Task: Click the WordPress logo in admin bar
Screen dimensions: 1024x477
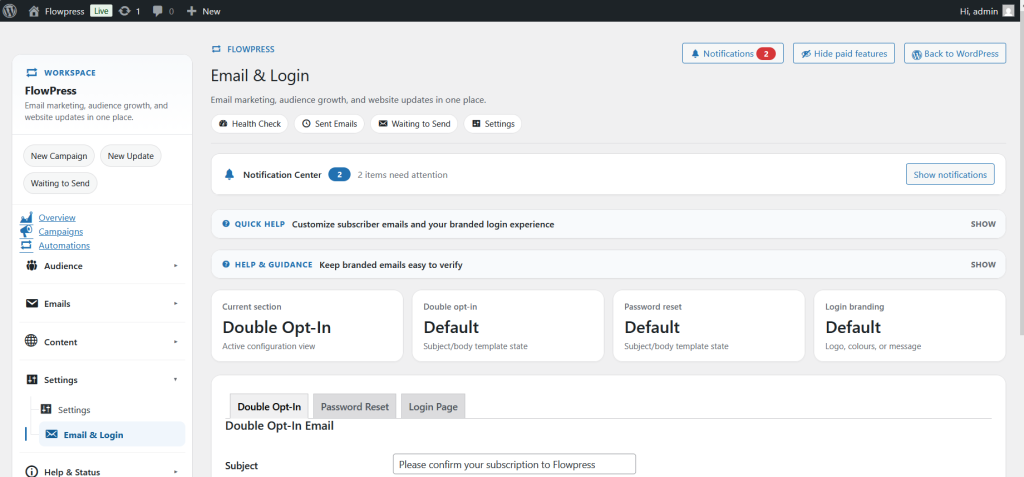Action: pyautogui.click(x=10, y=11)
